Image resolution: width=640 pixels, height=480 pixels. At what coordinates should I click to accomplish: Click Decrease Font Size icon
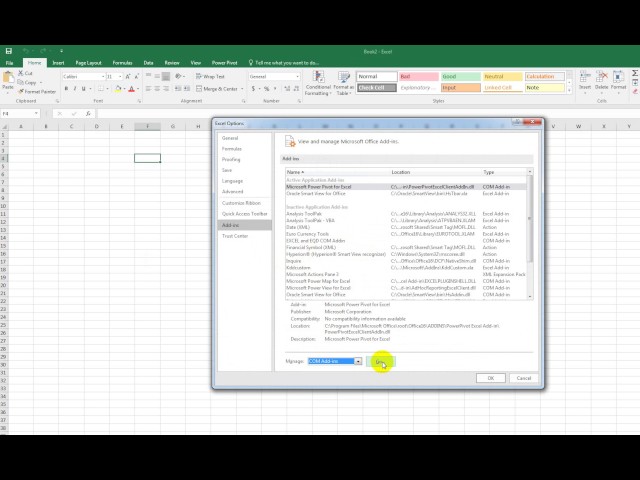coord(137,76)
